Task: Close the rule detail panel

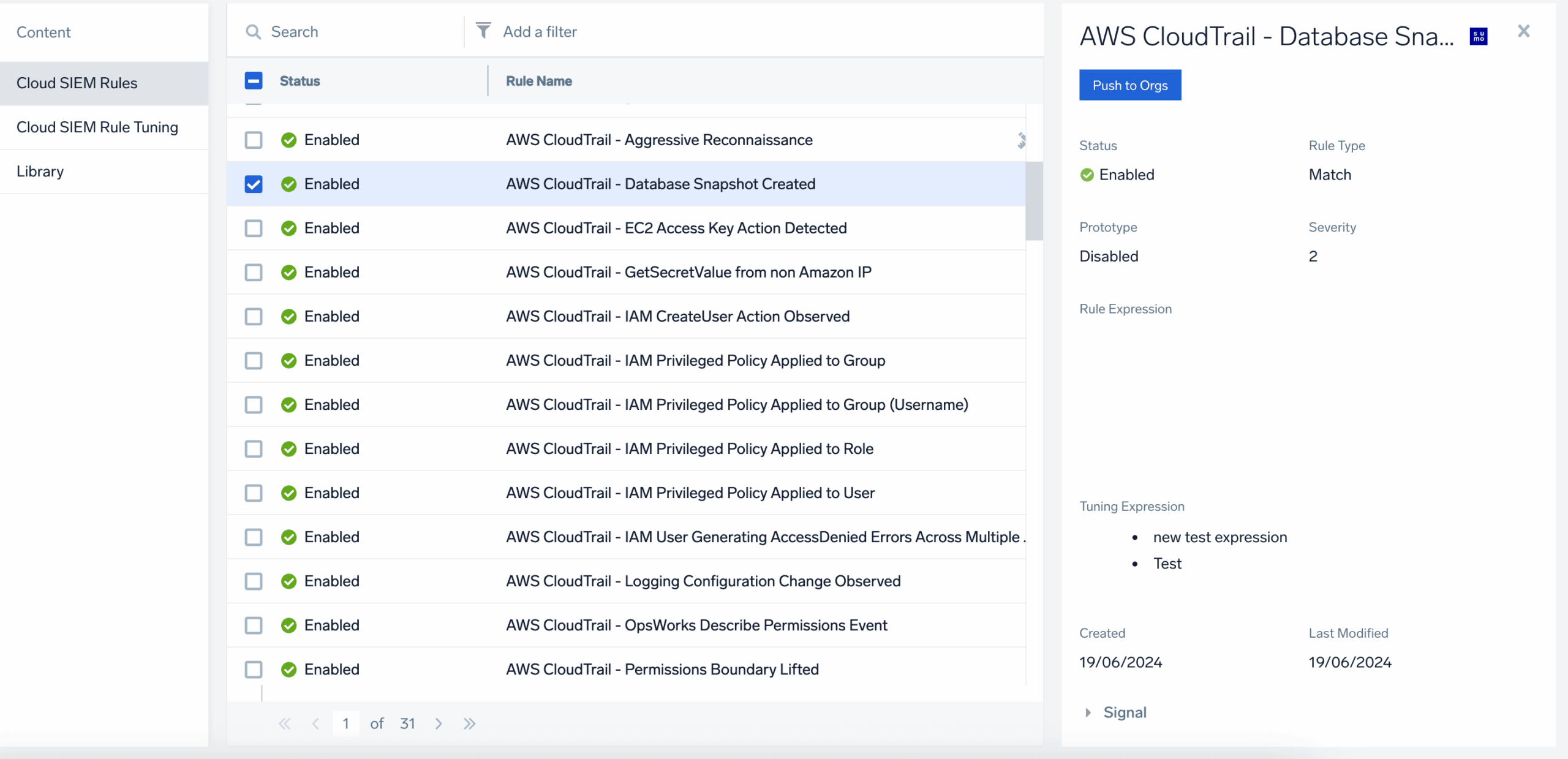Action: coord(1523,31)
